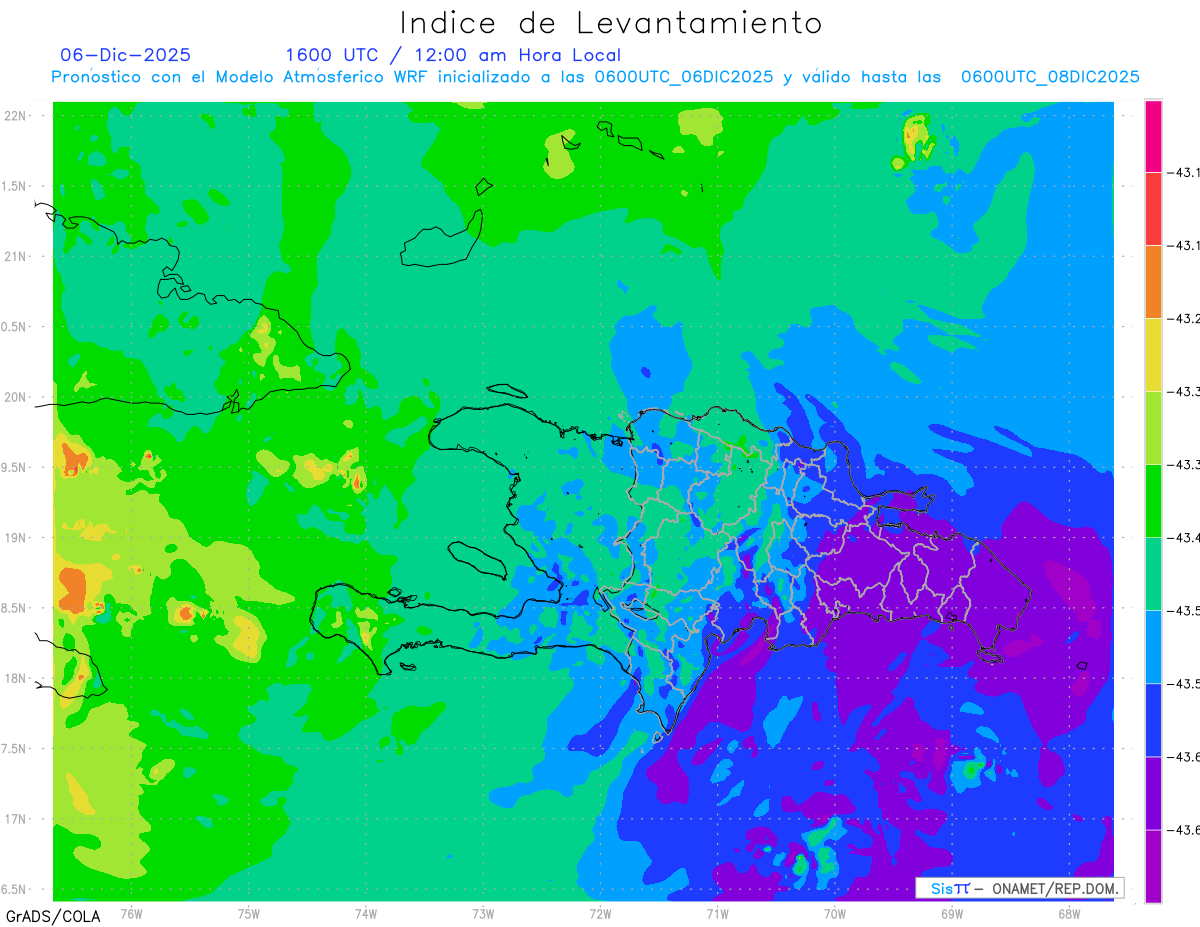
Task: Click the '19N' latitude label
Action: pyautogui.click(x=14, y=538)
